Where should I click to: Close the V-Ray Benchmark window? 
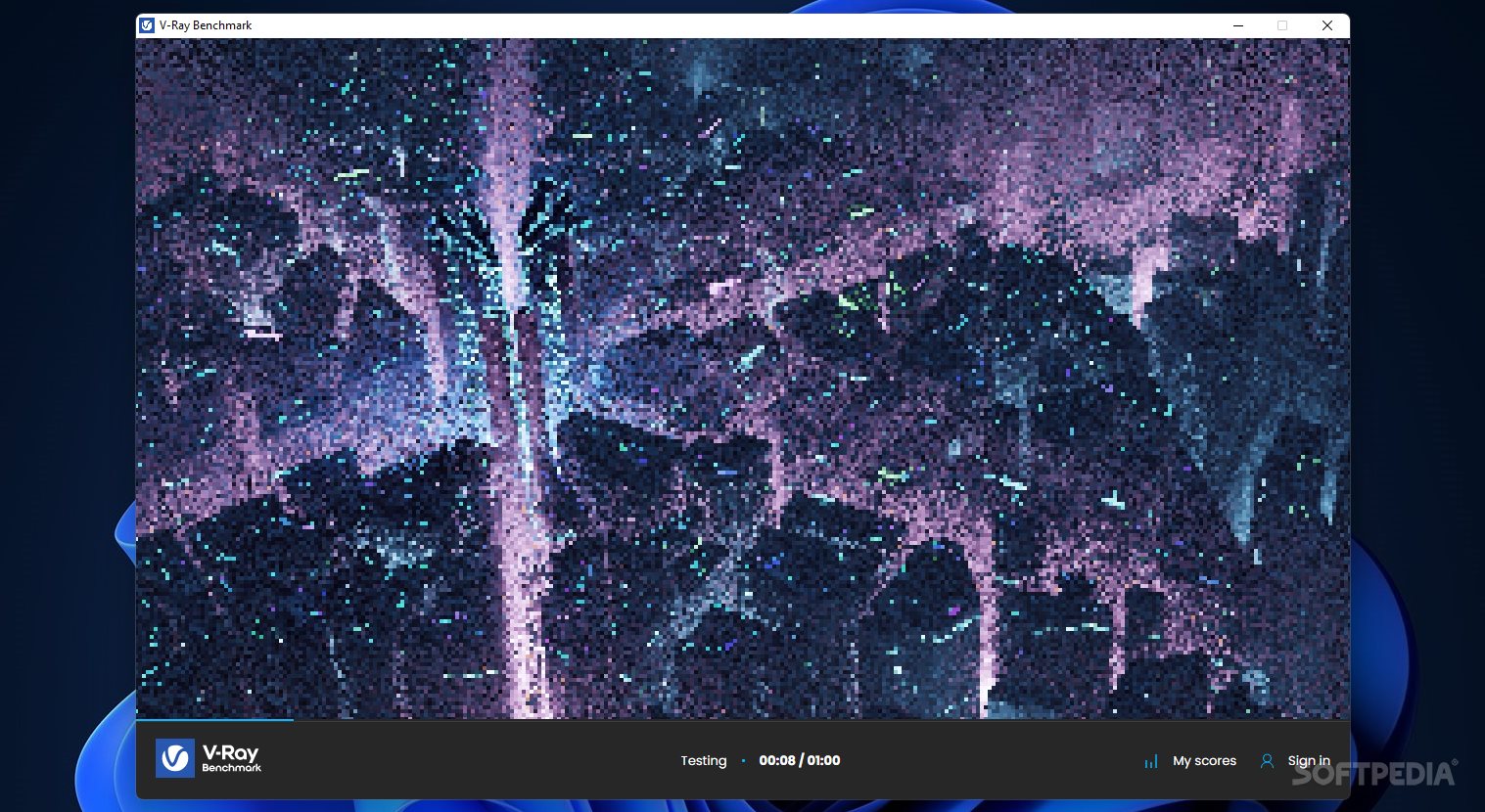[x=1327, y=25]
